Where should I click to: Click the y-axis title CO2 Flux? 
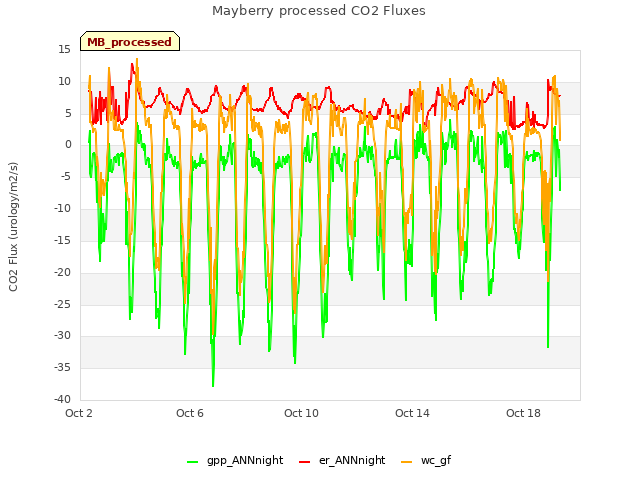pyautogui.click(x=13, y=227)
